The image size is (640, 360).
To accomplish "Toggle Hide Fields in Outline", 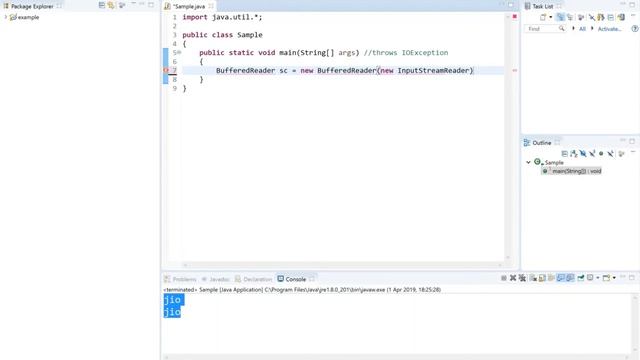I will coord(583,154).
